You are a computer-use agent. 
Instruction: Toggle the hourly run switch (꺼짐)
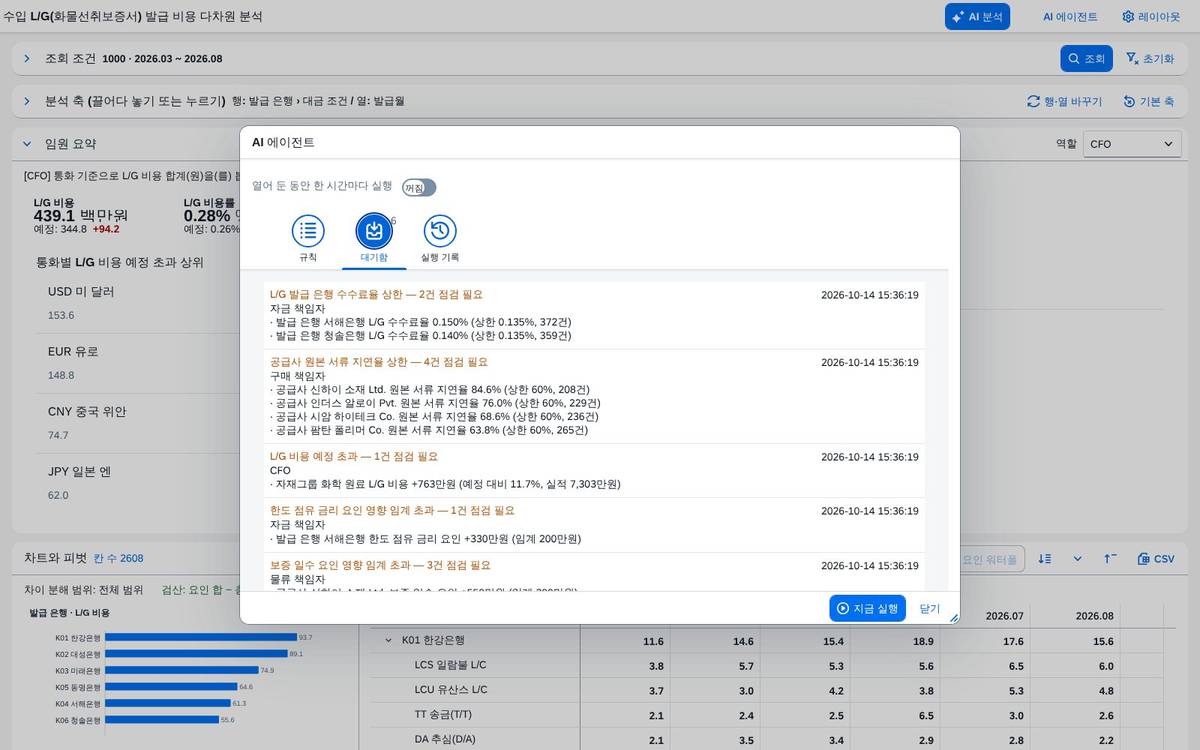(419, 187)
